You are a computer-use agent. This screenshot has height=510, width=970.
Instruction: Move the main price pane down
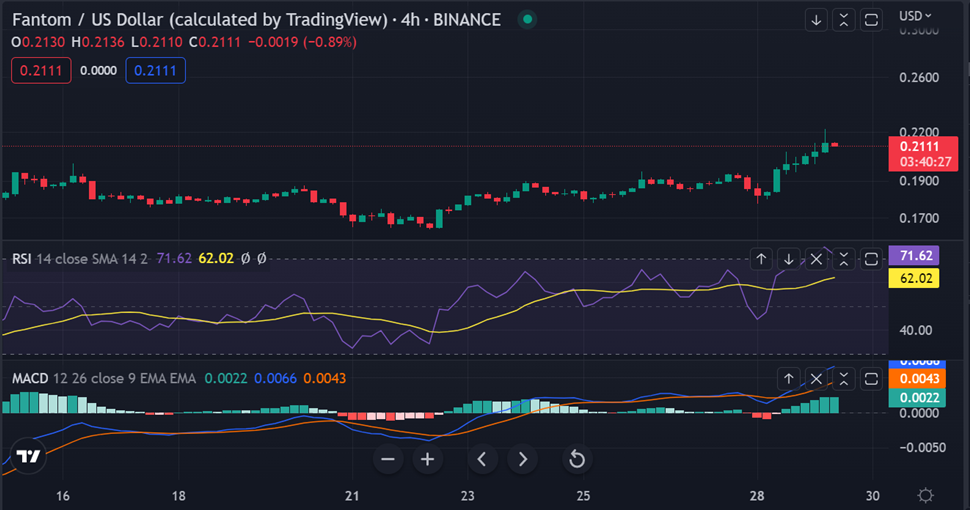(x=816, y=20)
